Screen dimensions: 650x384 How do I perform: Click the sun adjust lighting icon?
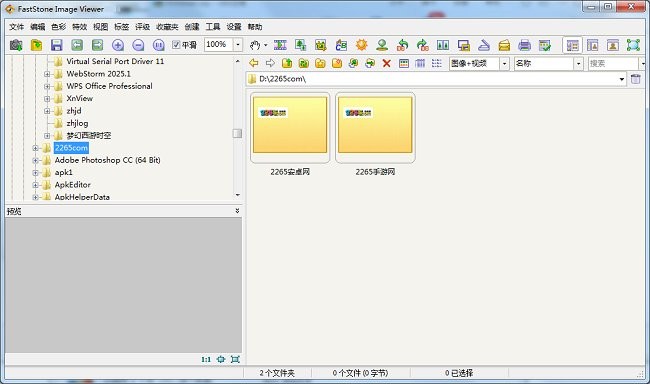(361, 45)
